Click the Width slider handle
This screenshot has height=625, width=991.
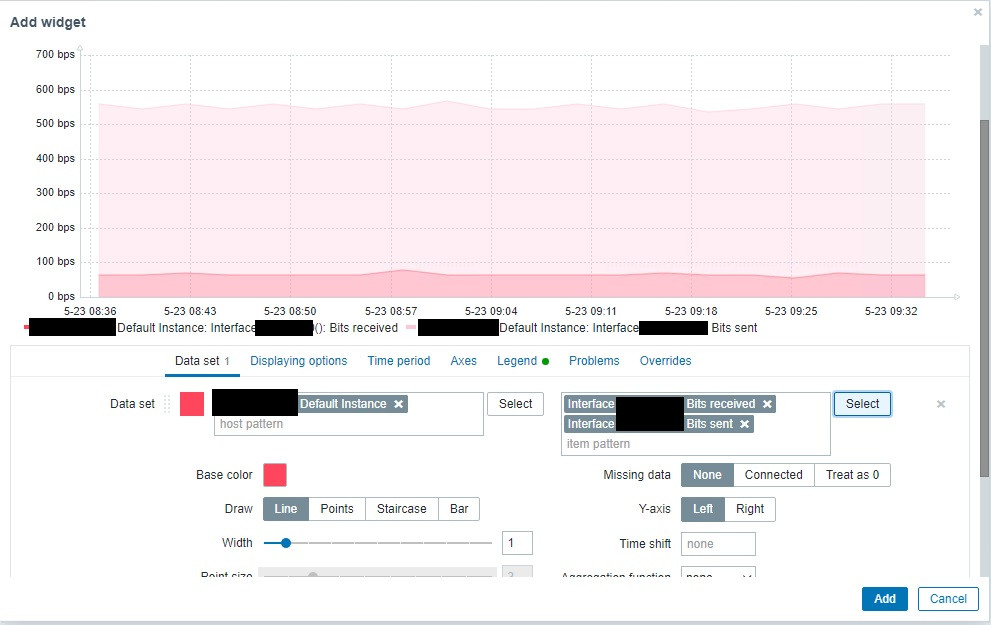286,543
